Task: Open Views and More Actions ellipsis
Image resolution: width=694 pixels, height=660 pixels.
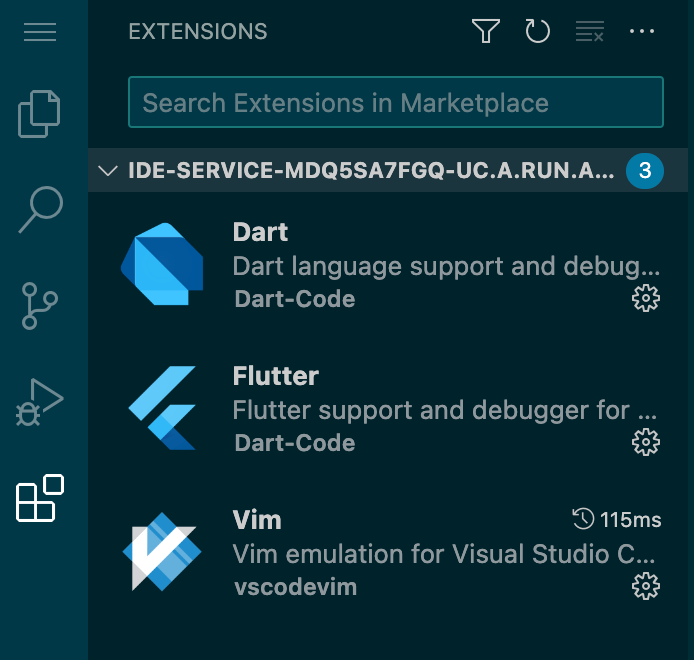Action: pyautogui.click(x=641, y=31)
